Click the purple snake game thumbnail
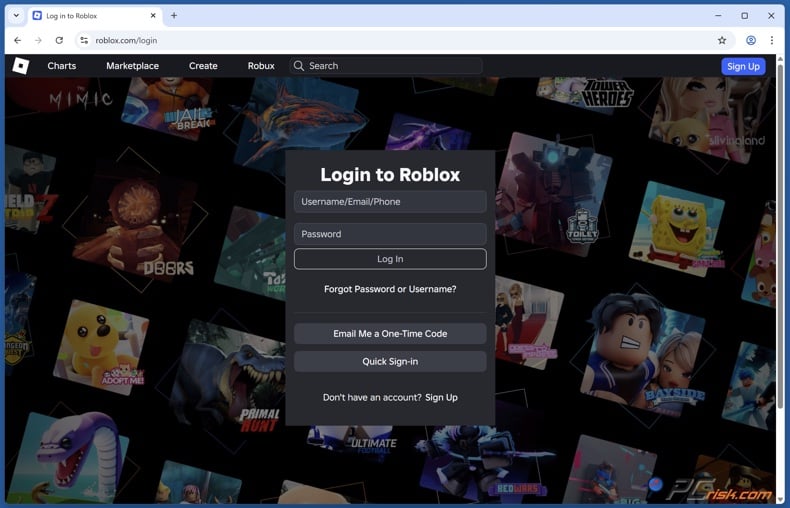Image resolution: width=790 pixels, height=508 pixels. [x=68, y=459]
